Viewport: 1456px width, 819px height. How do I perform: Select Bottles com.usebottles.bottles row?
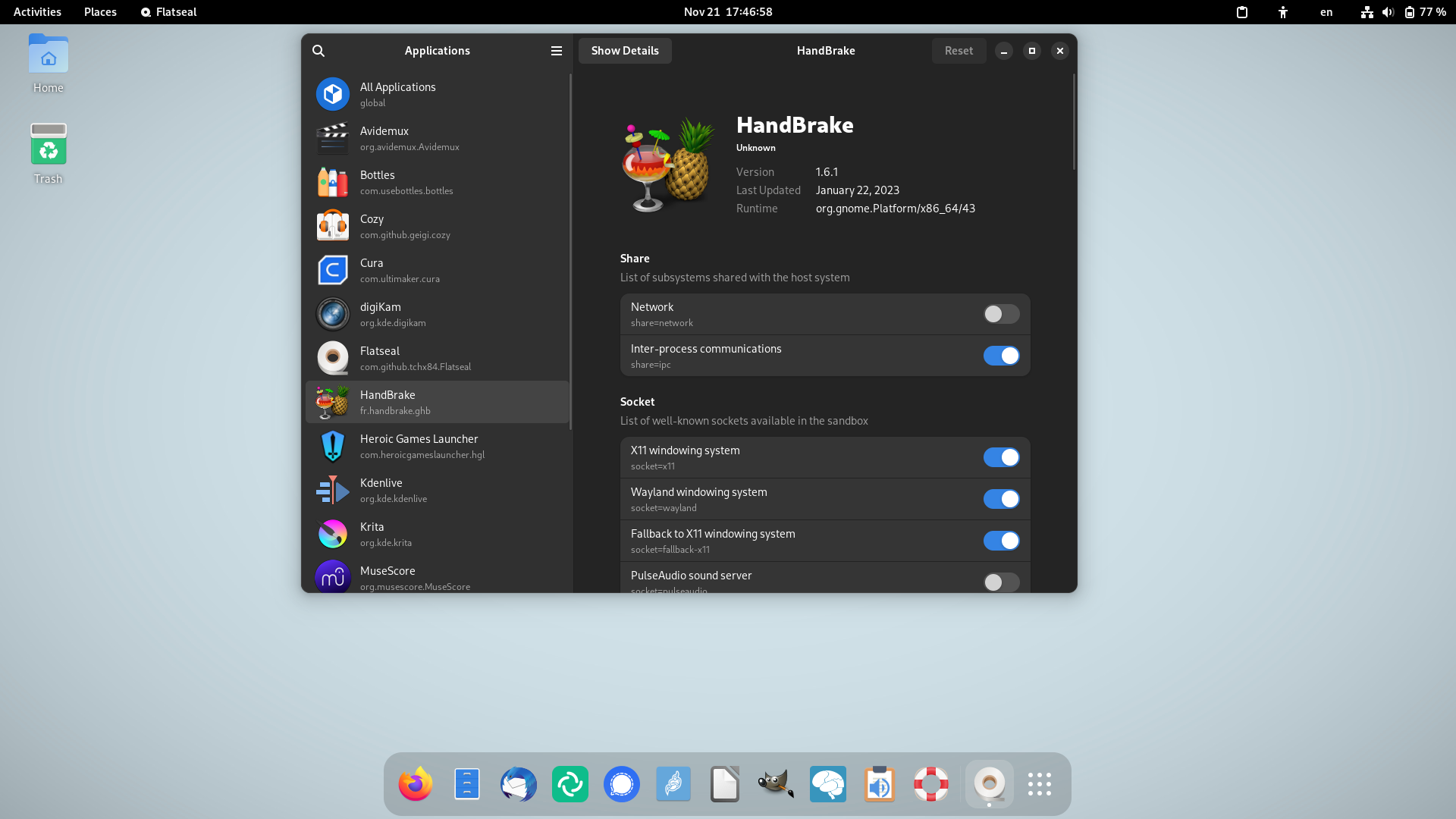tap(438, 182)
